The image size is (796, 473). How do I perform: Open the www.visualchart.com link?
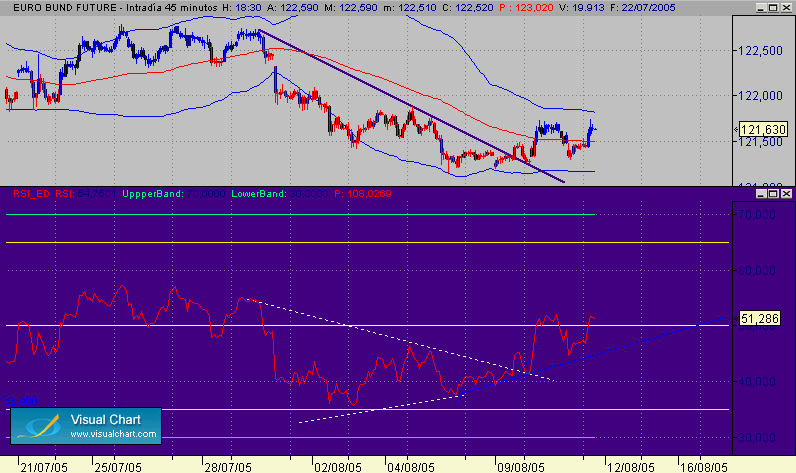click(113, 434)
